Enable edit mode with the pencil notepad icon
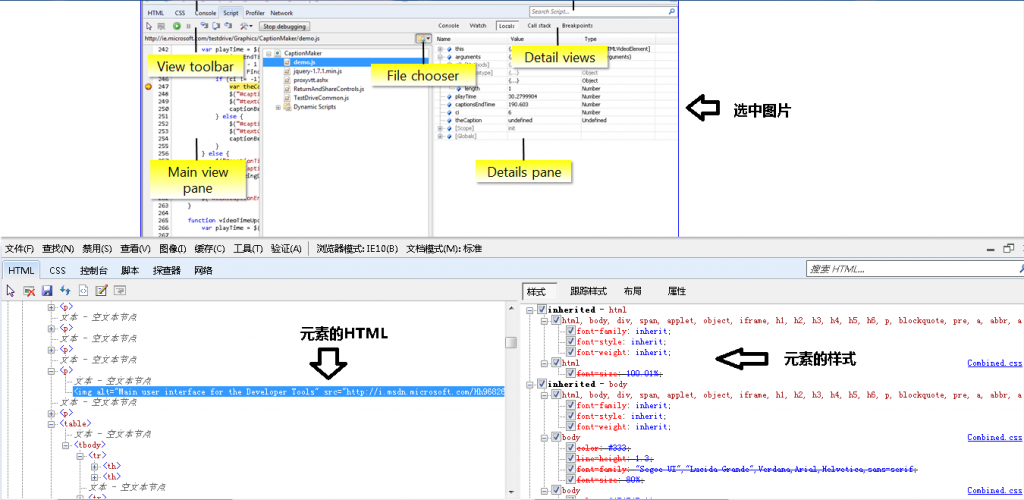Image resolution: width=1024 pixels, height=500 pixels. [x=102, y=290]
